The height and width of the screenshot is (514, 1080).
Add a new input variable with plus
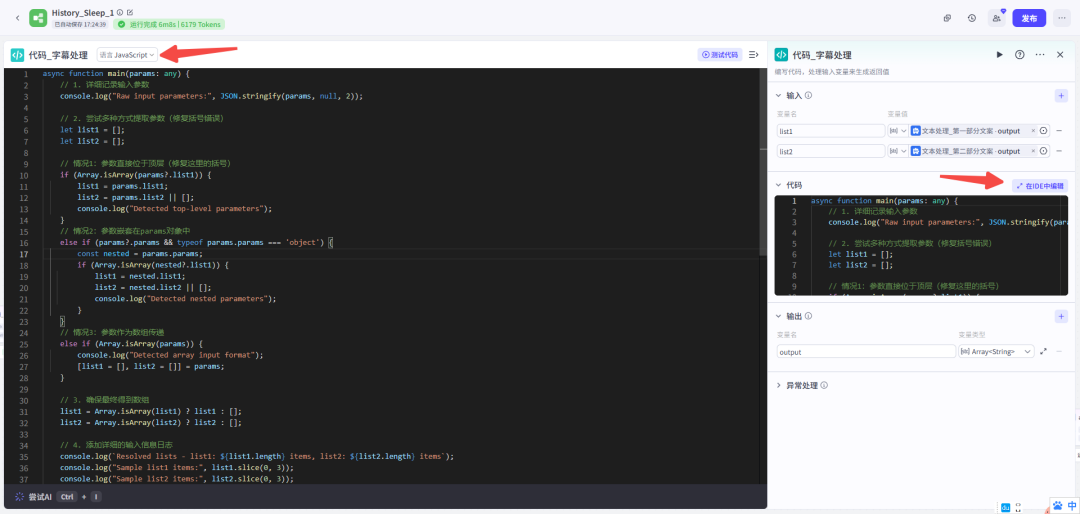click(x=1060, y=95)
